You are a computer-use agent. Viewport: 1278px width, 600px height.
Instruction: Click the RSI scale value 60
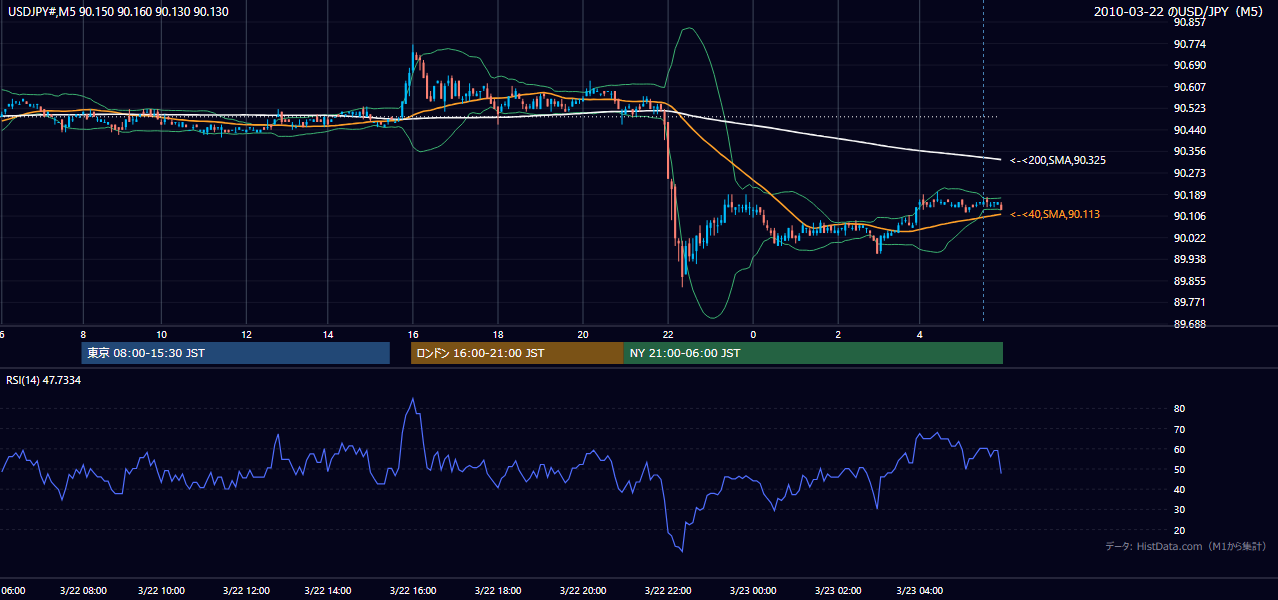1179,449
